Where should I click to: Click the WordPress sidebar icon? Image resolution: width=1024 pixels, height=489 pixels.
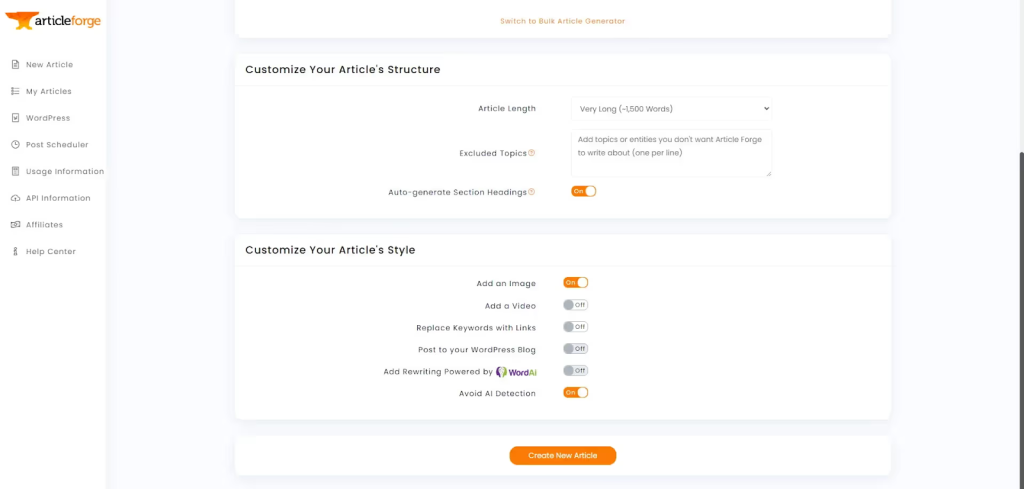pos(16,118)
